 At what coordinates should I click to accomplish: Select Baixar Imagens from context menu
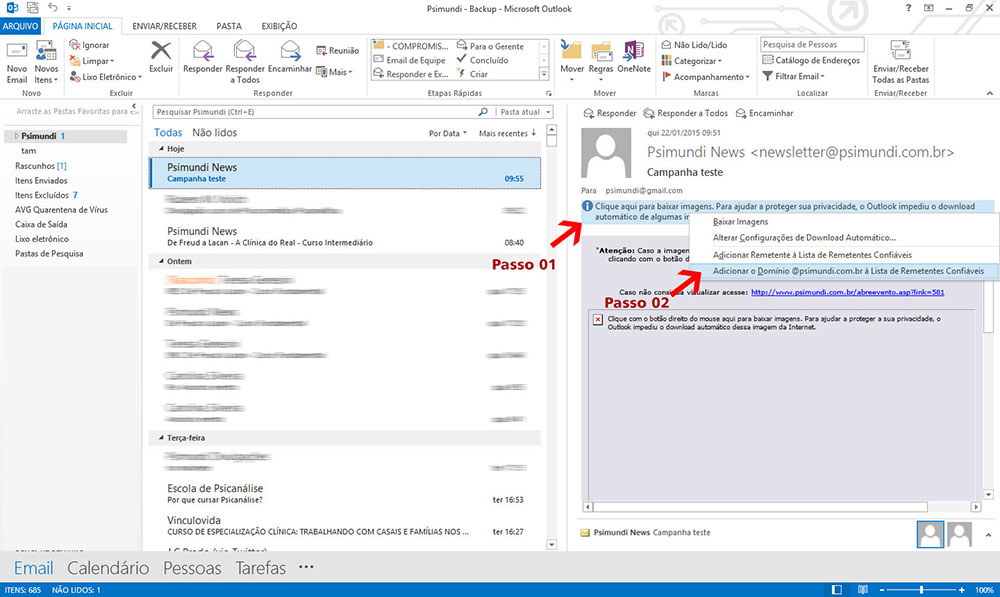click(740, 221)
